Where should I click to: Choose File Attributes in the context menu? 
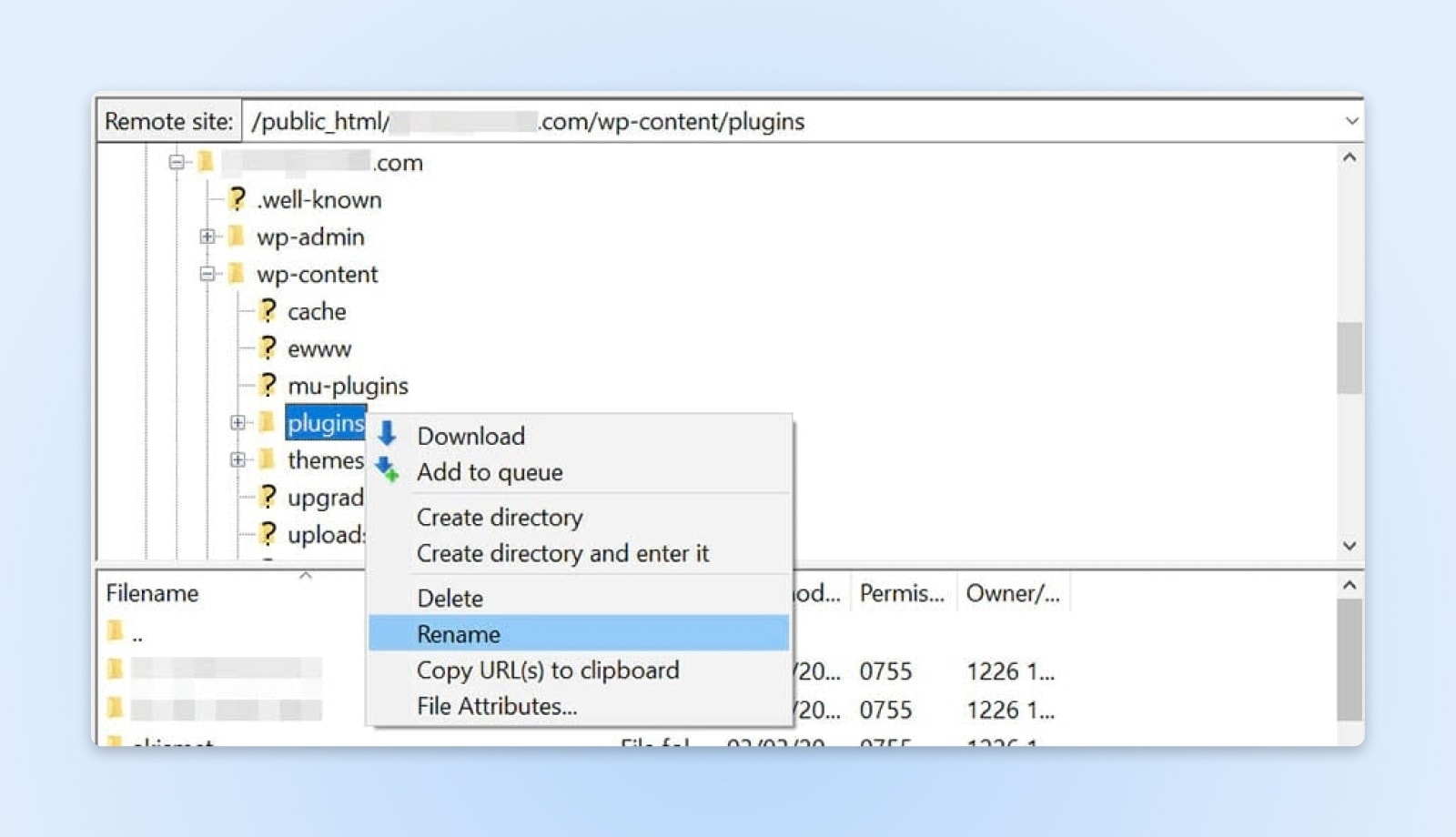tap(496, 706)
